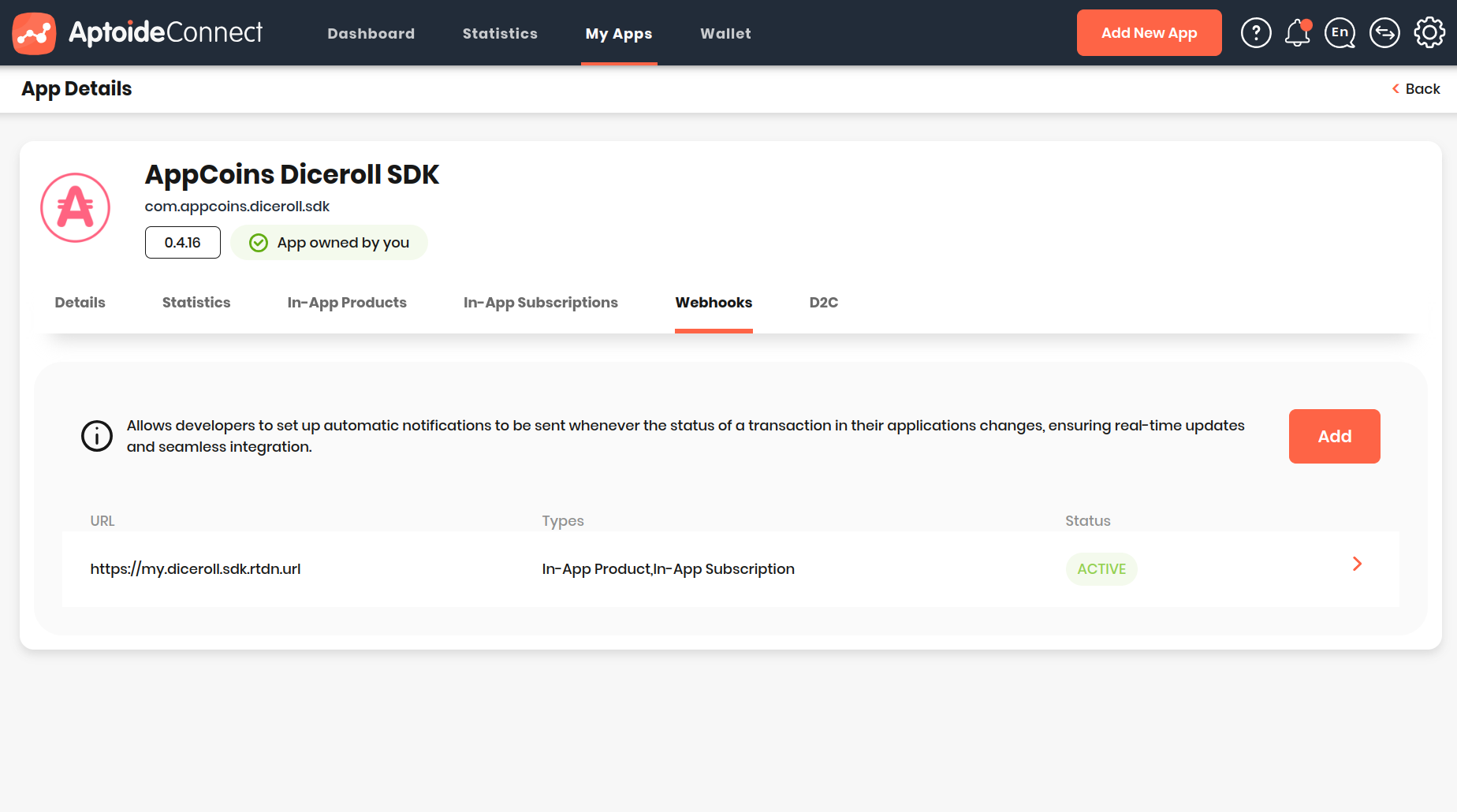This screenshot has width=1457, height=812.
Task: Click In-App Product,In-App Subscription types cell
Action: pyautogui.click(x=669, y=569)
